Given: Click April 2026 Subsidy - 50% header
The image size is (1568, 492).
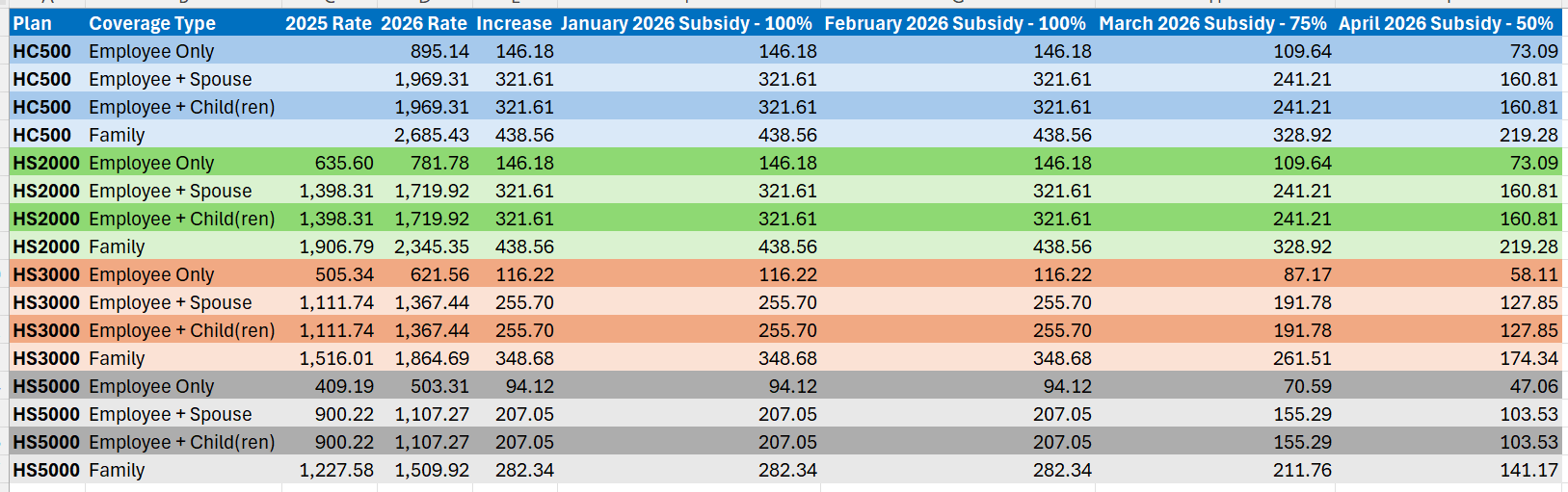Looking at the screenshot, I should [1446, 23].
